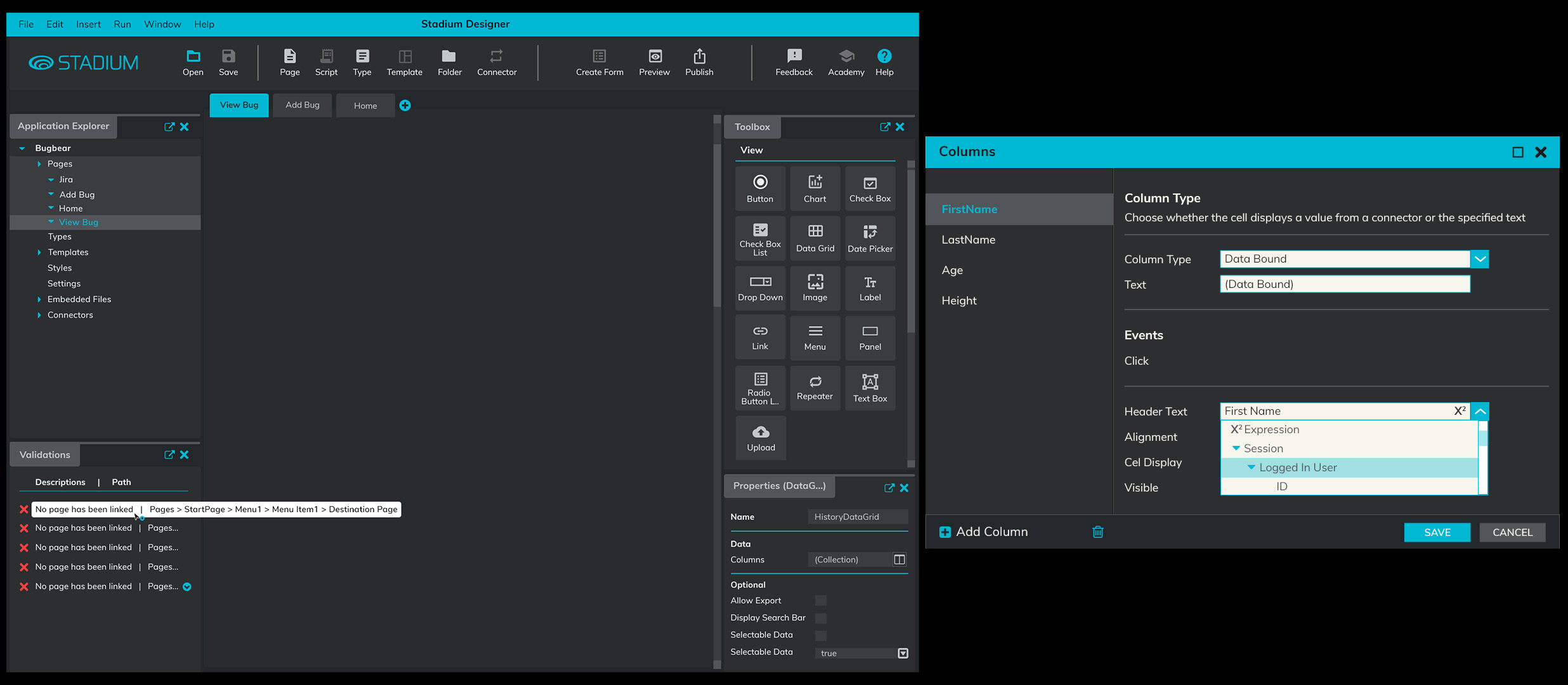Collapse the Session node in dropdown list
Viewport: 1568px width, 685px height.
(1236, 448)
